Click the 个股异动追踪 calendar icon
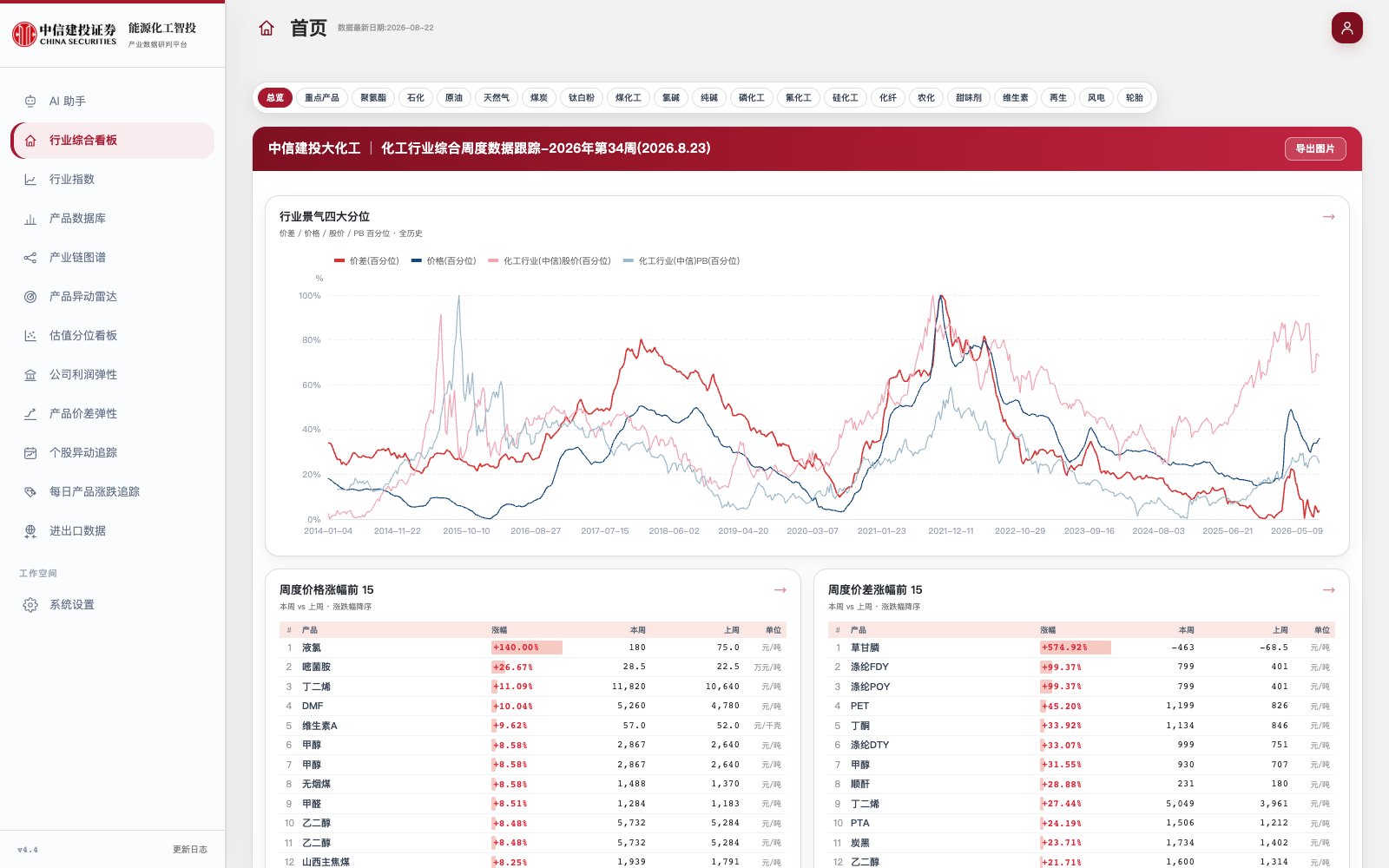This screenshot has width=1389, height=868. (x=30, y=453)
